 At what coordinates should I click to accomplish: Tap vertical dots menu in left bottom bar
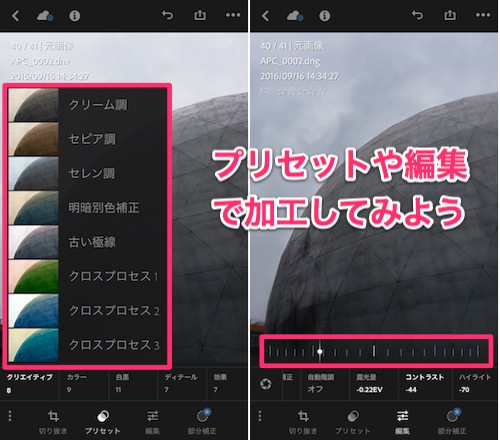pyautogui.click(x=10, y=416)
